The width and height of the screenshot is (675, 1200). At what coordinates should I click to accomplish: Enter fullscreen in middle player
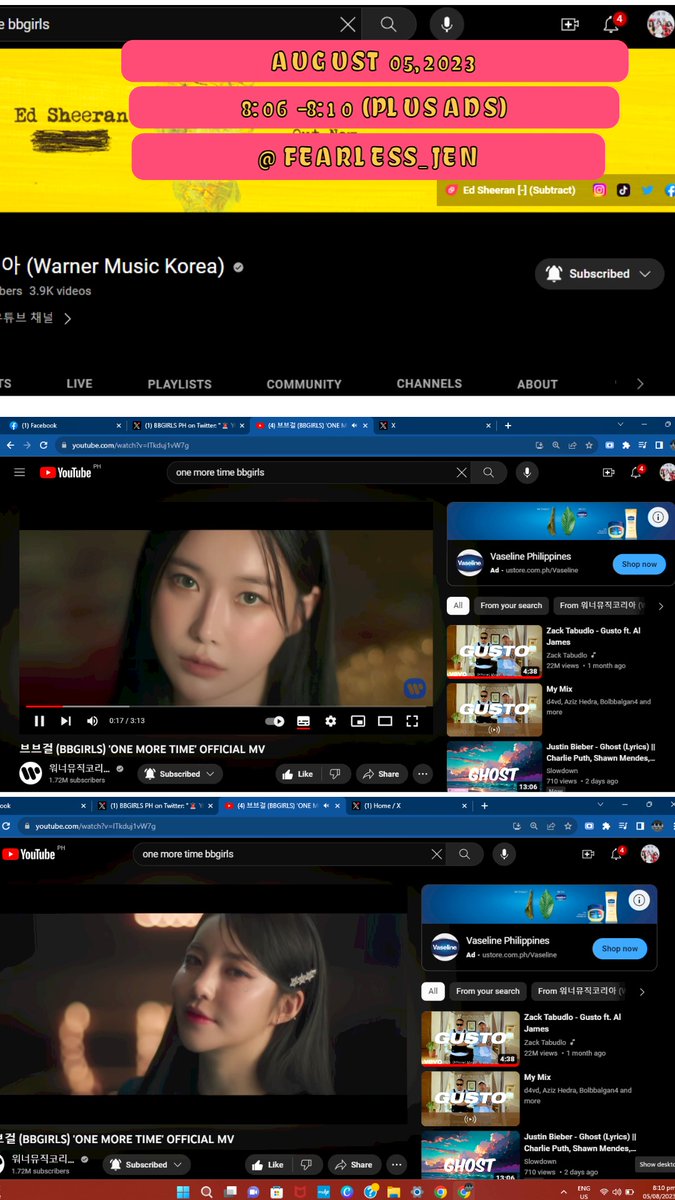[412, 721]
